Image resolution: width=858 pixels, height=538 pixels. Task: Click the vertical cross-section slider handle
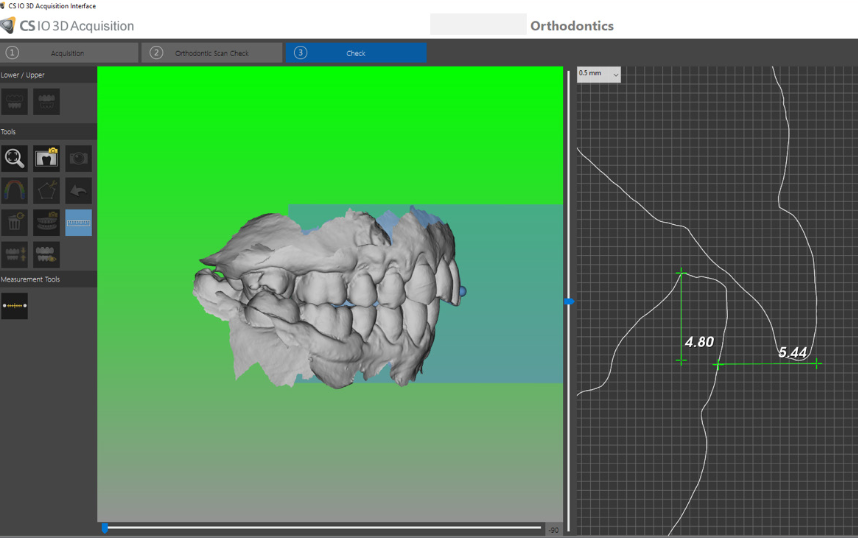568,300
